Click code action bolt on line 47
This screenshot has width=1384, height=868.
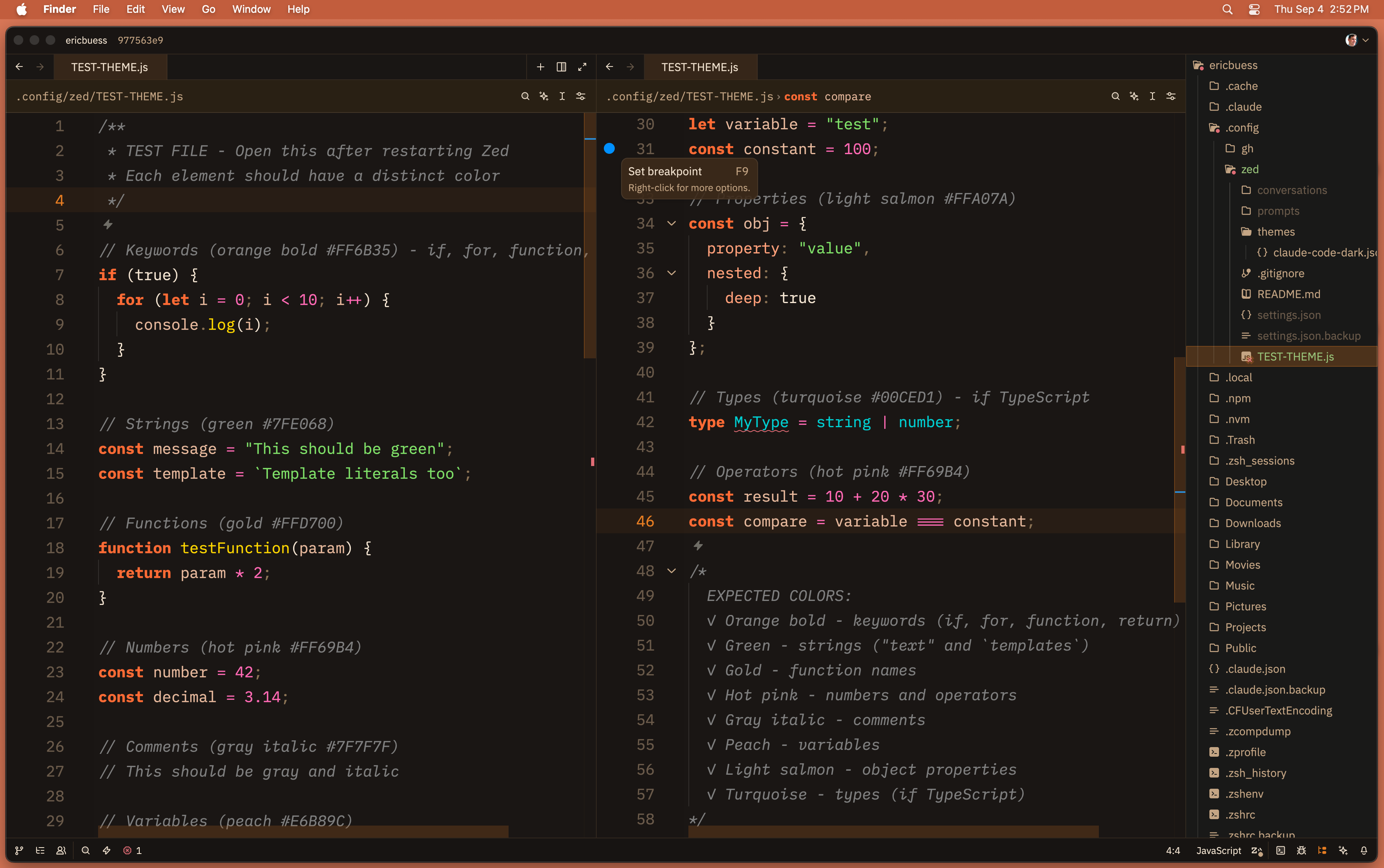(698, 545)
